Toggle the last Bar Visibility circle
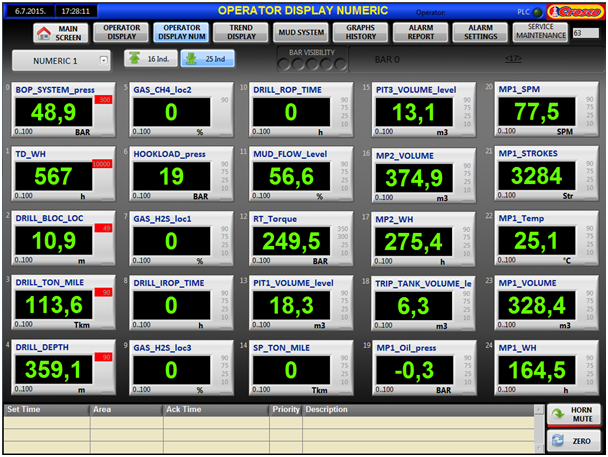This screenshot has width=608, height=457. pyautogui.click(x=341, y=64)
